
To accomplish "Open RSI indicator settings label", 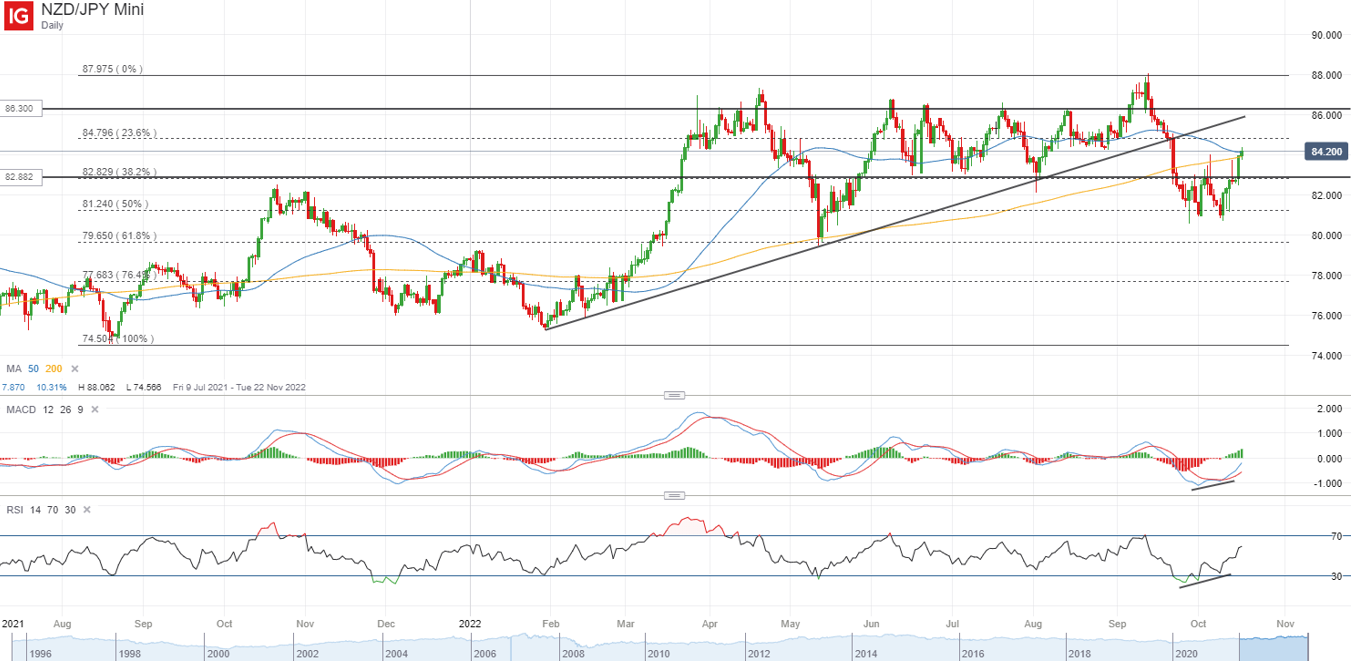I will click(14, 510).
